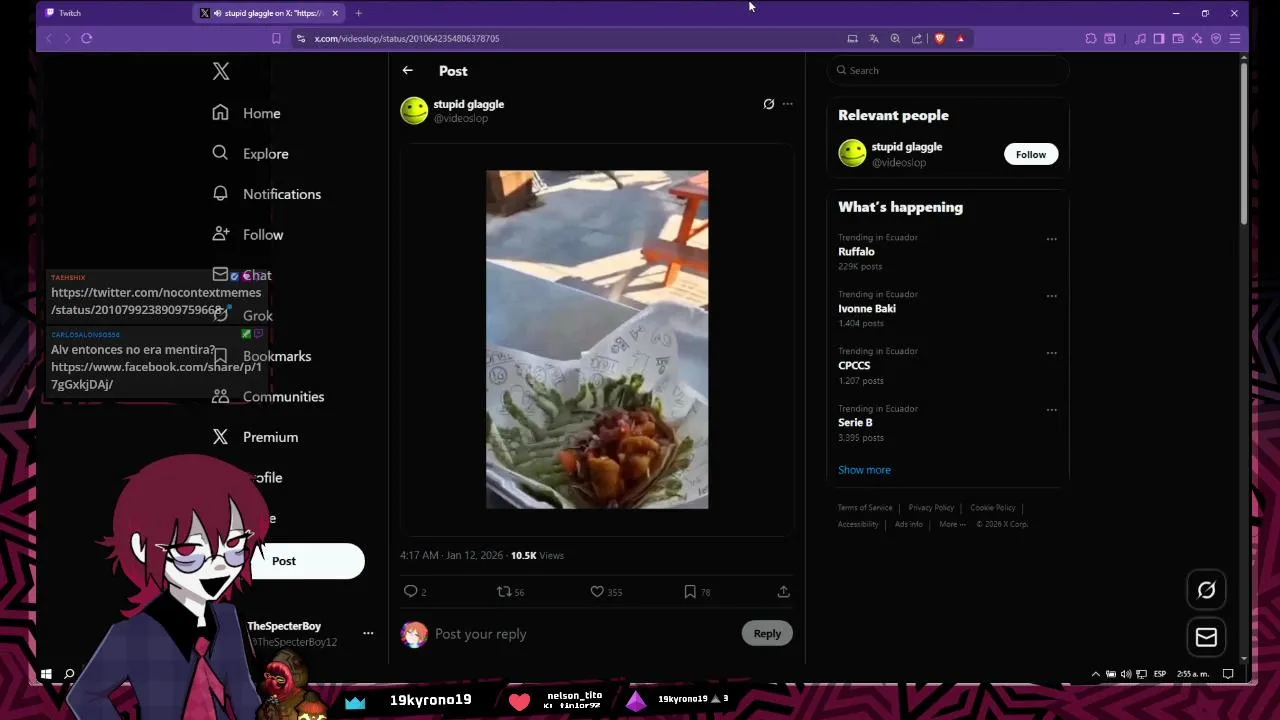Click Show more under What's happening
Image resolution: width=1280 pixels, height=720 pixels.
864,470
